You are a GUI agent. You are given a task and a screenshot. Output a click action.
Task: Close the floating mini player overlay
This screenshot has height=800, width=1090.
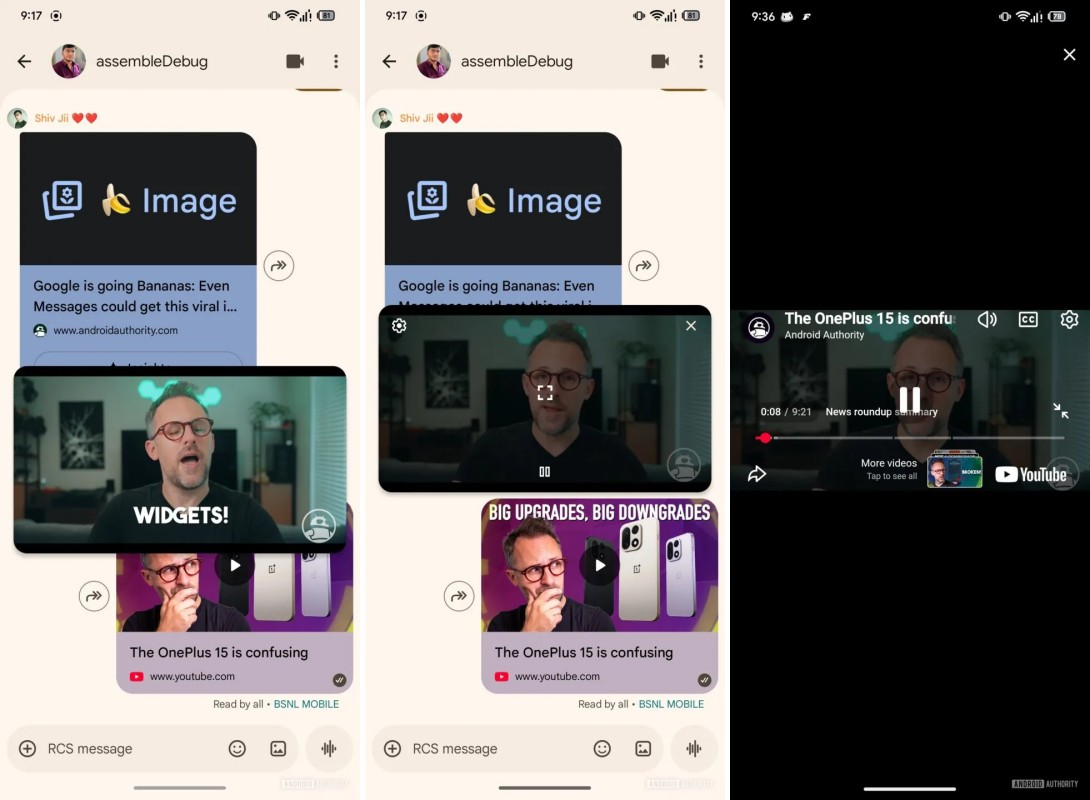(x=690, y=326)
